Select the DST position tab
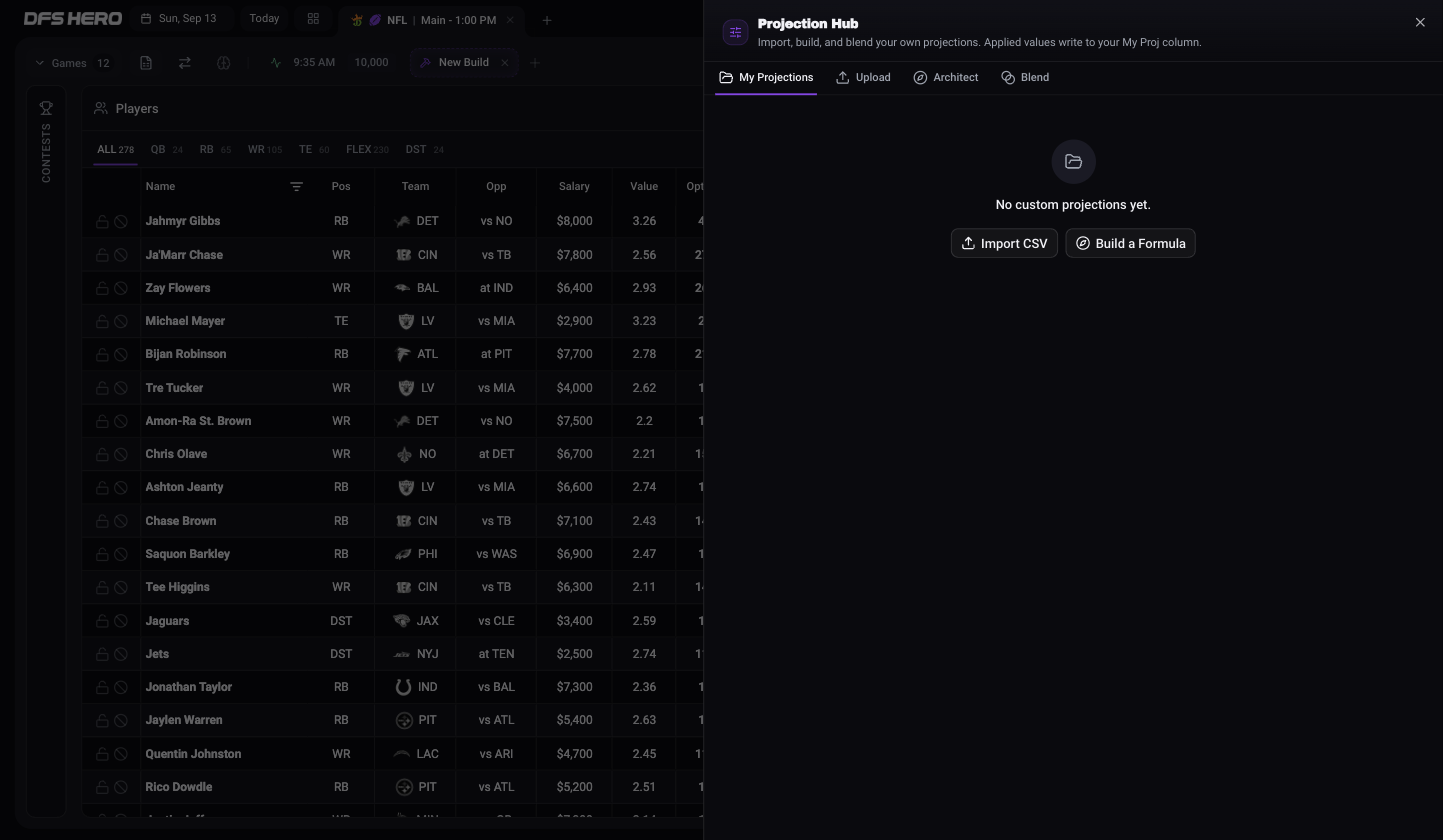Viewport: 1443px width, 840px height. [424, 150]
